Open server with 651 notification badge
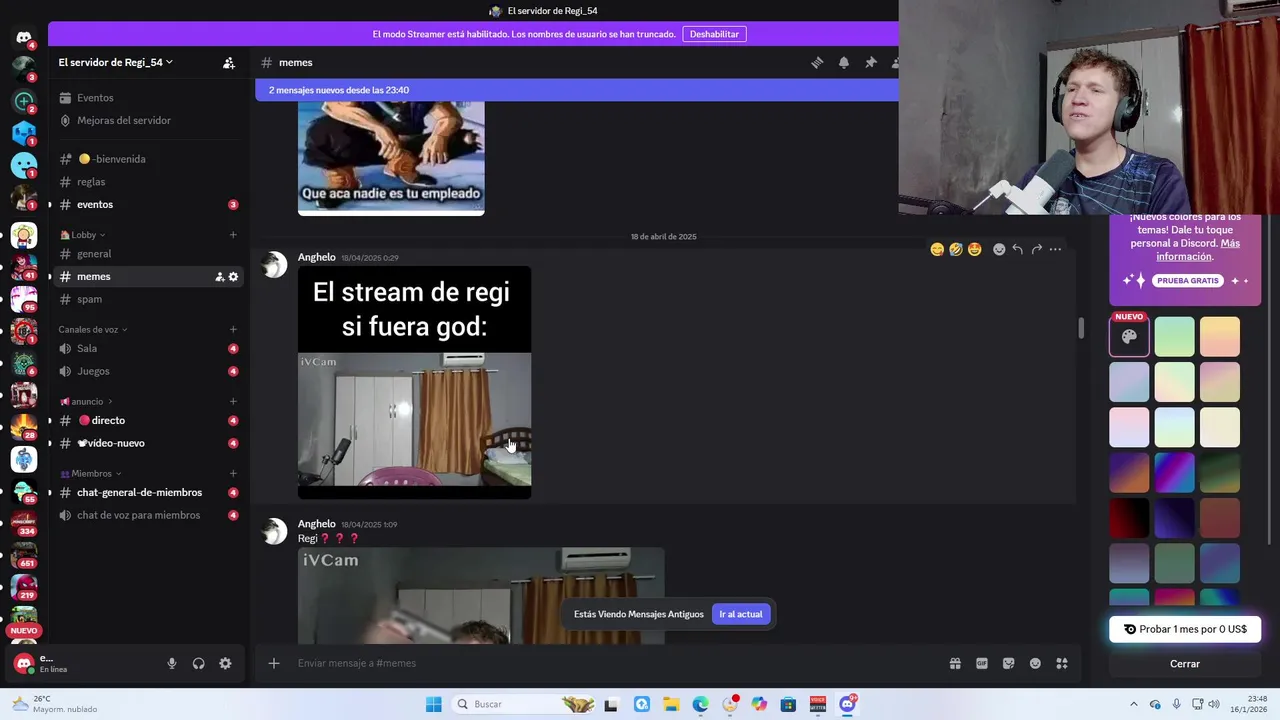Screen dimensions: 1280x720 tap(23, 554)
